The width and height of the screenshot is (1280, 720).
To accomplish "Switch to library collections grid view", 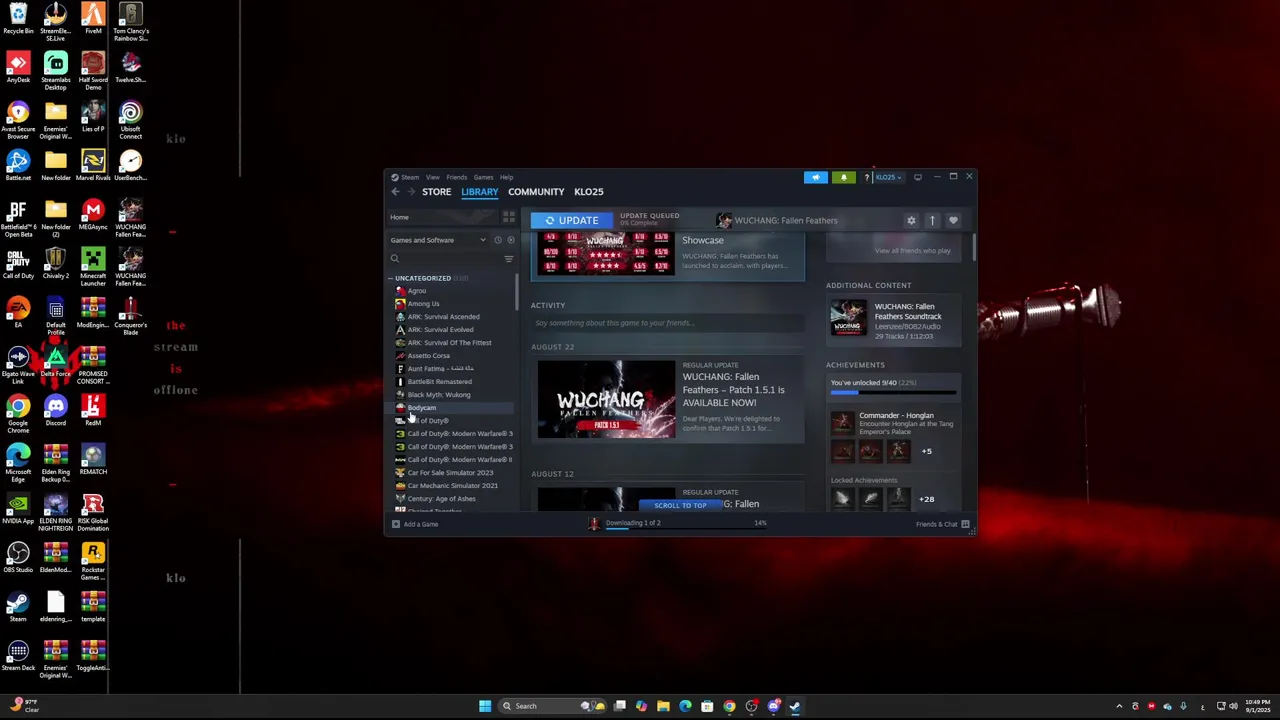I will [x=508, y=217].
